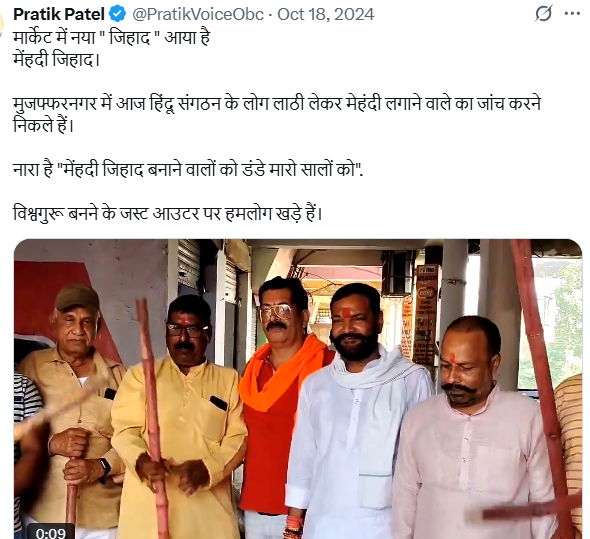Click the @PratikVoiceObc handle
590x539 pixels.
(197, 14)
